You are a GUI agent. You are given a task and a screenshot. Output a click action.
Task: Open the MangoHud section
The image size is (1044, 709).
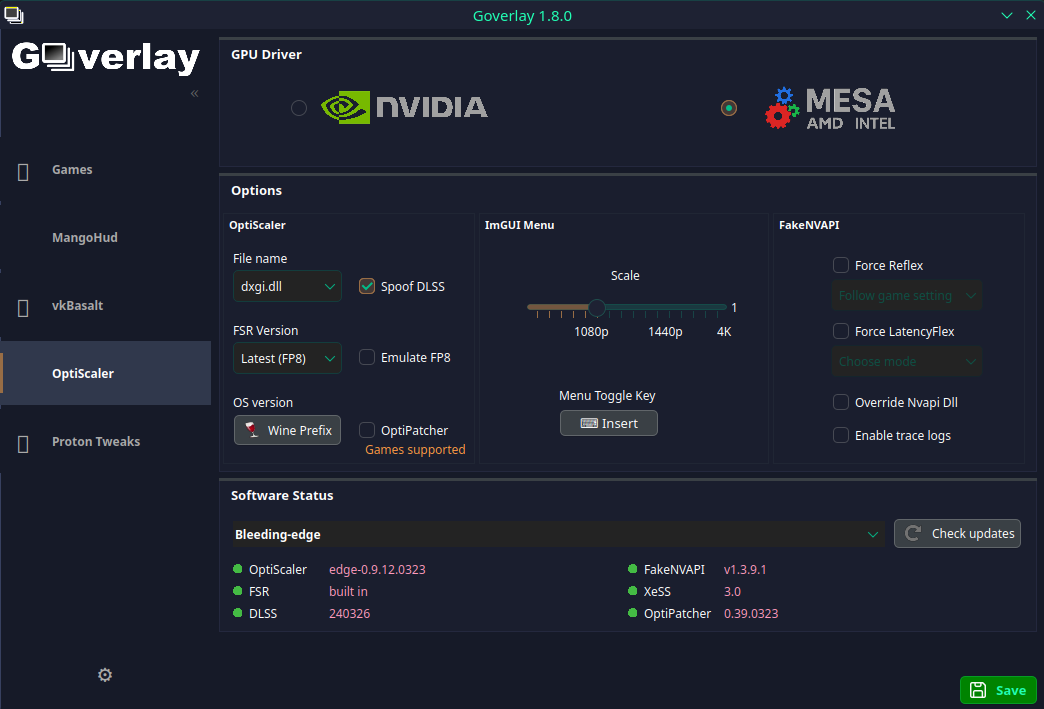(x=106, y=238)
